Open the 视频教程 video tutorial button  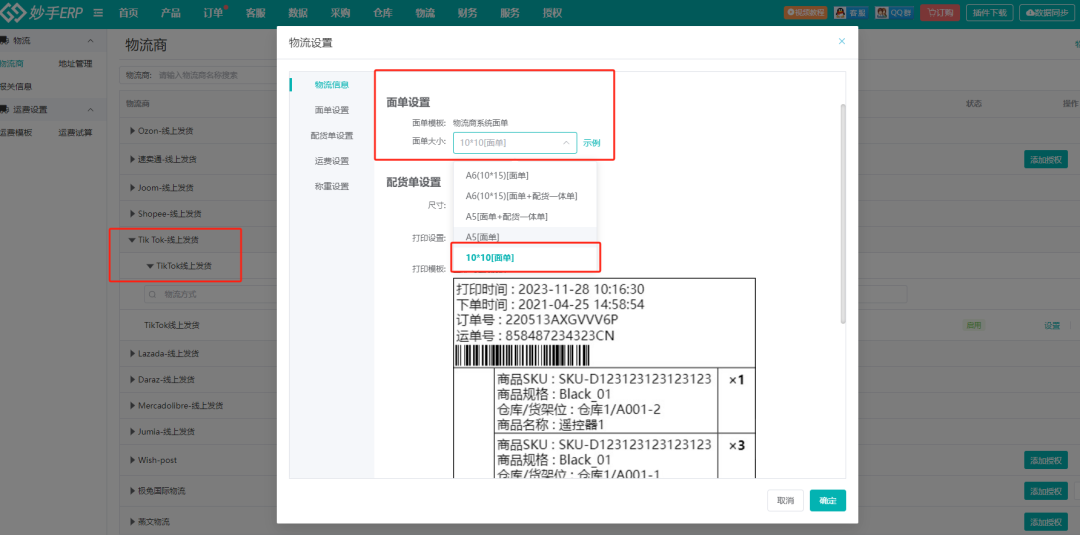coord(804,12)
